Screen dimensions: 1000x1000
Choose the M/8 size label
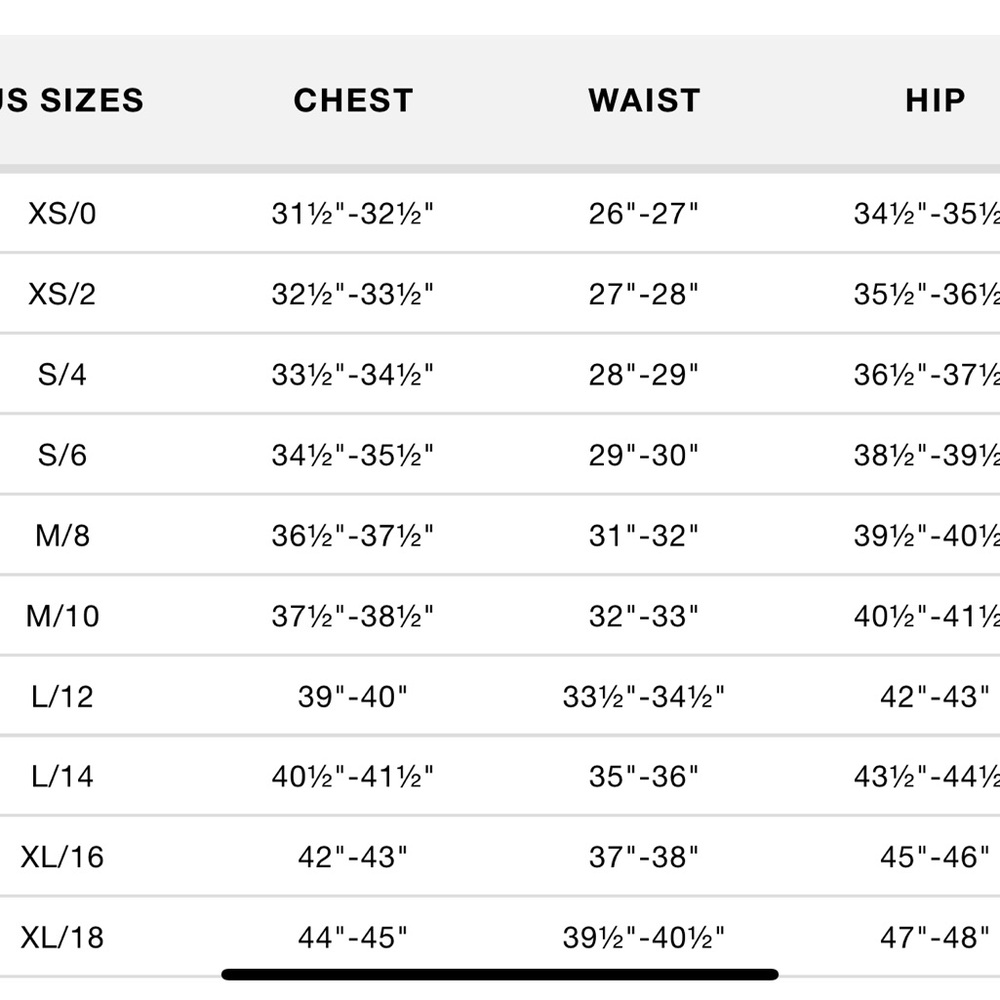62,536
